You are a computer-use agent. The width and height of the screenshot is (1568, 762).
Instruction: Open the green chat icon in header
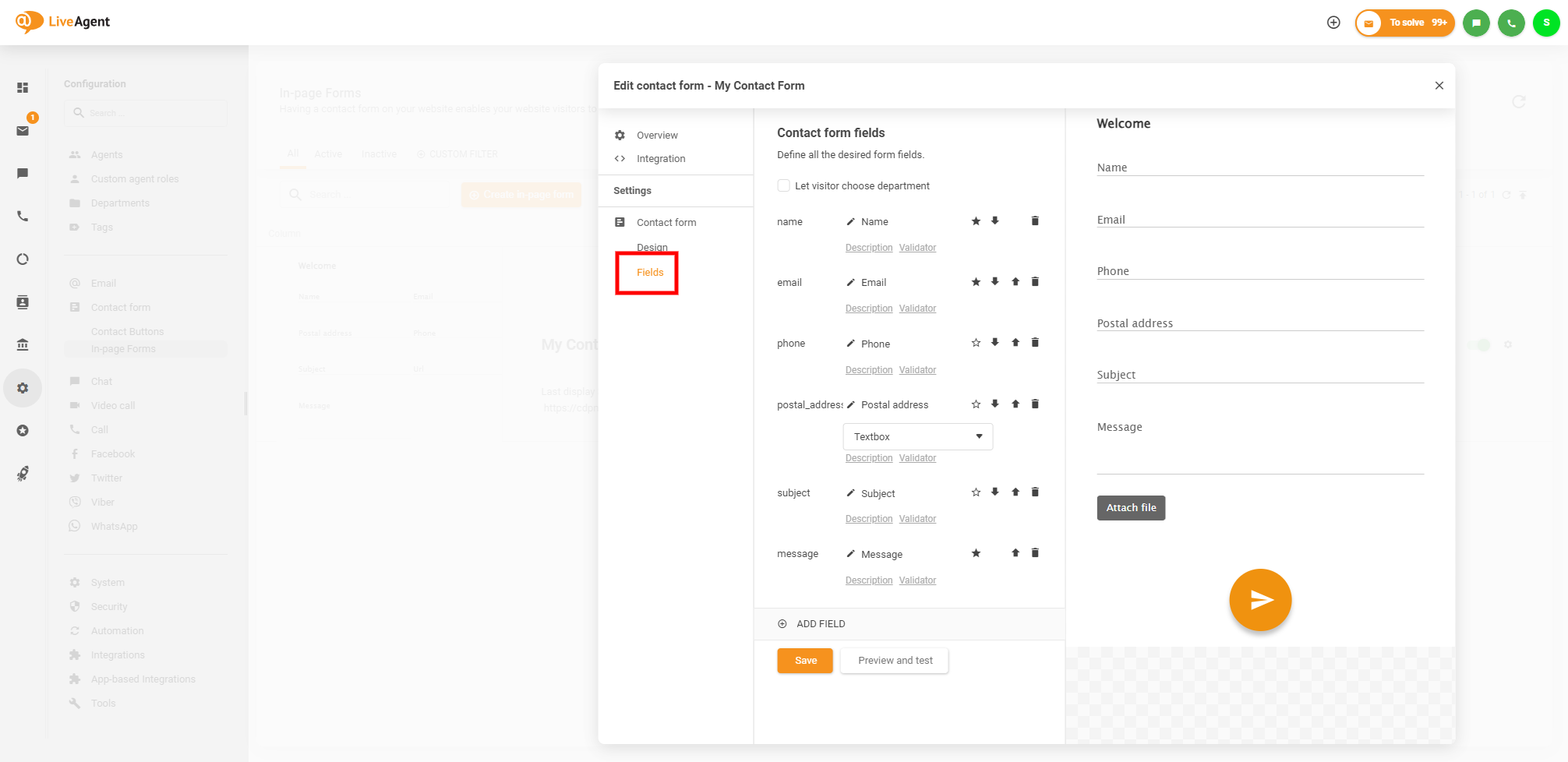click(x=1476, y=23)
